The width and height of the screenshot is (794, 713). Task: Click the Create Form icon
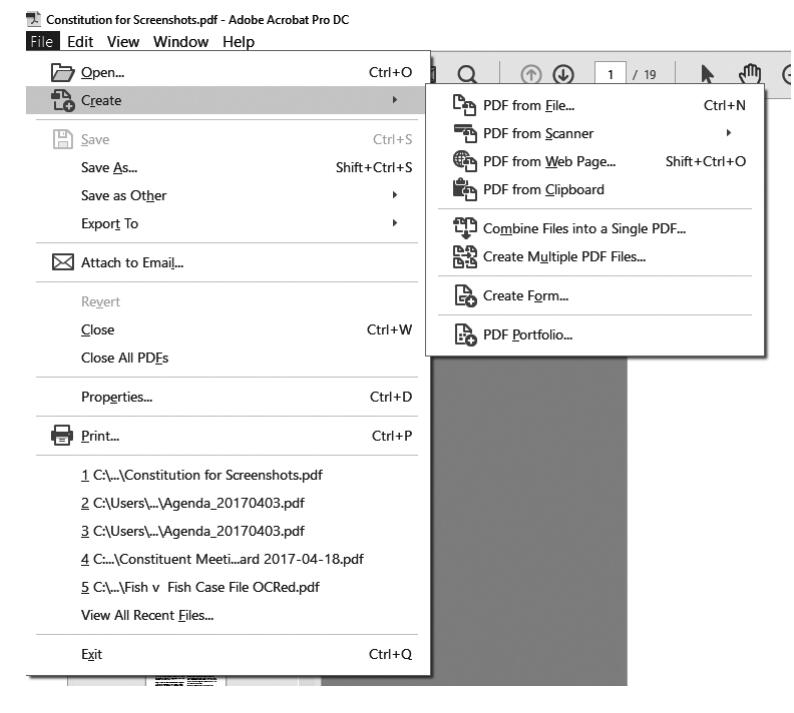coord(465,296)
